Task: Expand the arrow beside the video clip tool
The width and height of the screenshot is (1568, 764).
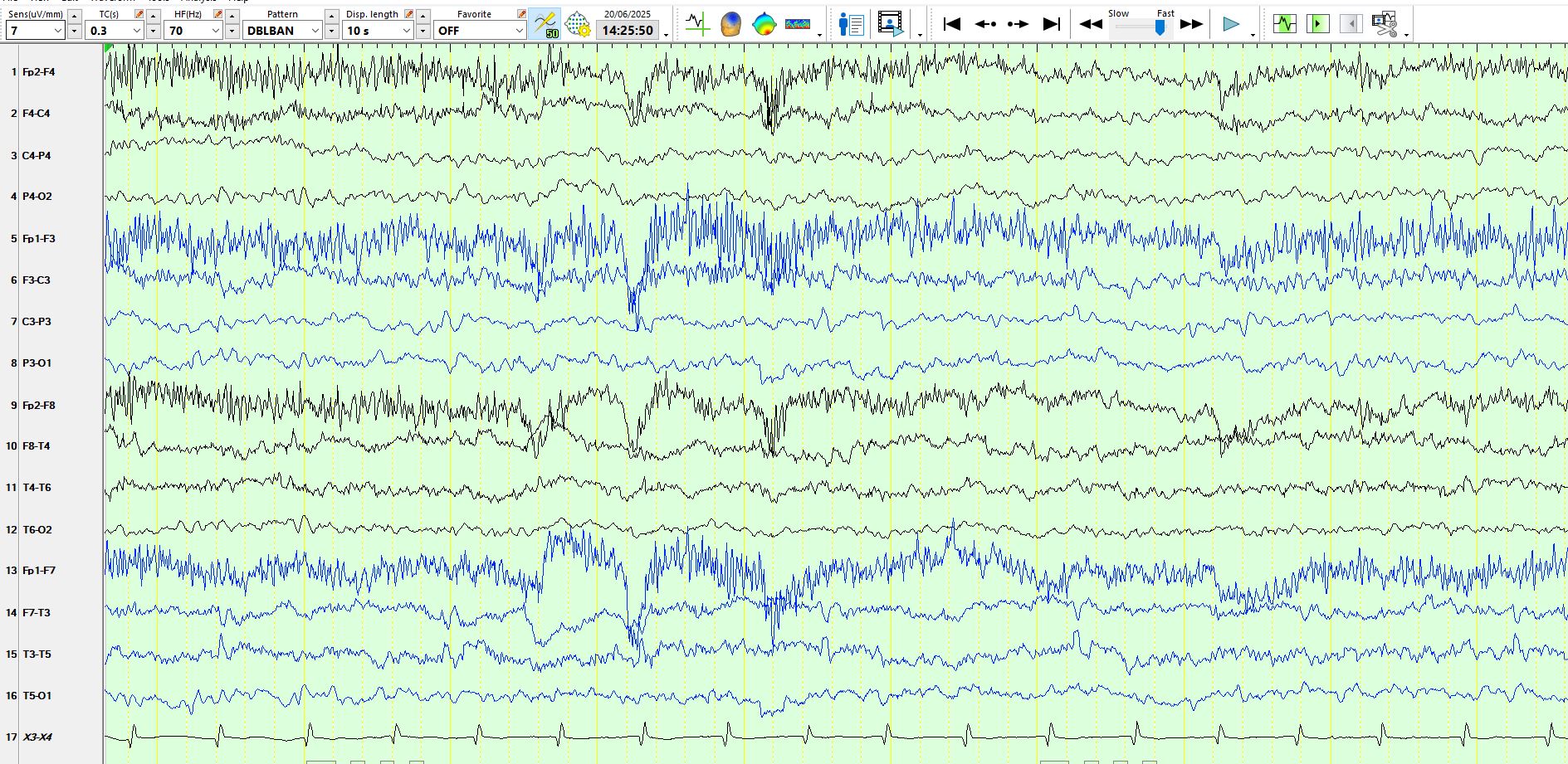Action: click(1406, 35)
